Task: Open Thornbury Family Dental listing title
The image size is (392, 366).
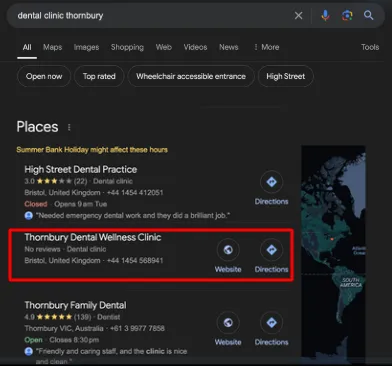Action: [75, 305]
